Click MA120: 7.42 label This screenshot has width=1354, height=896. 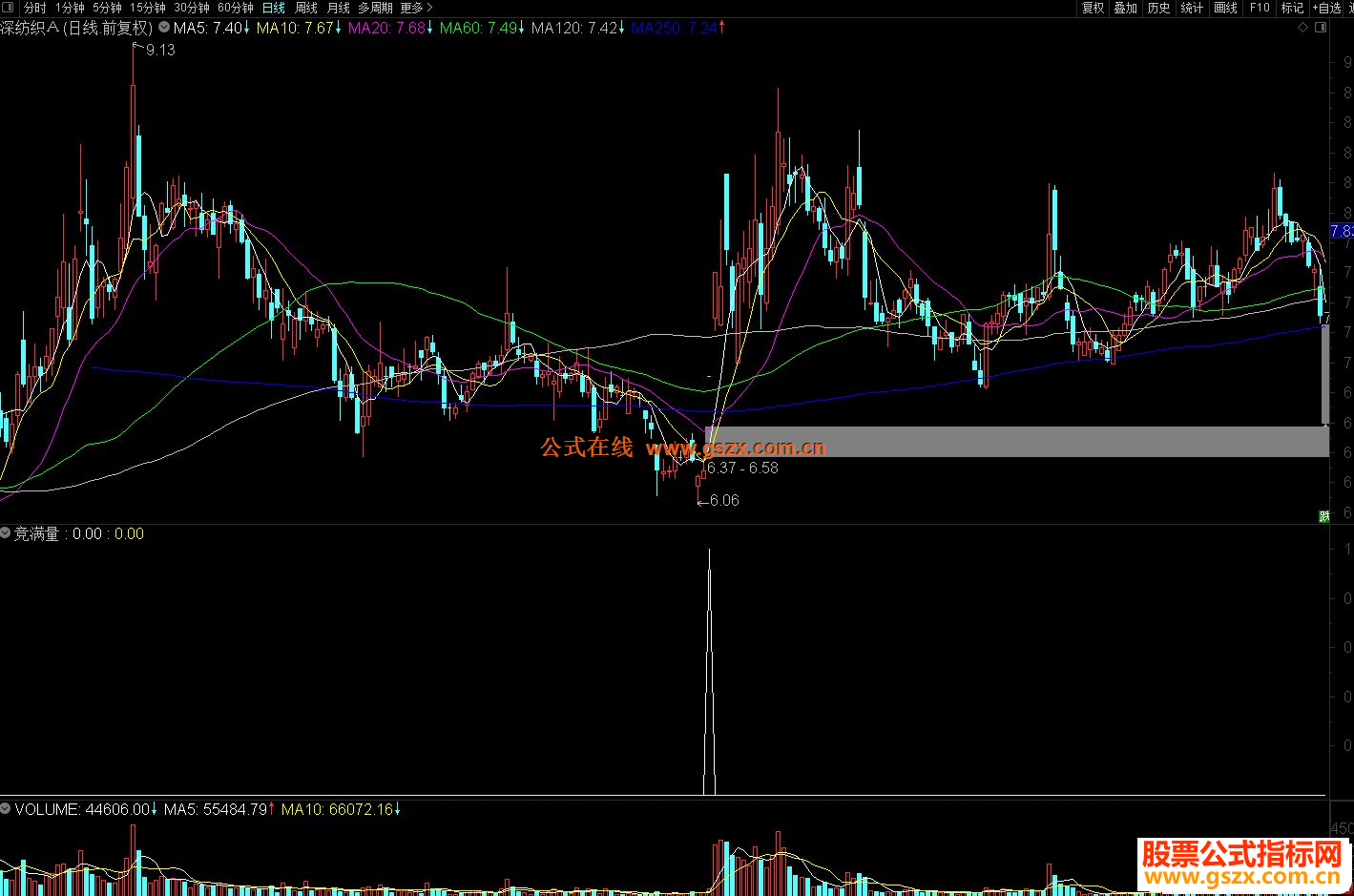pos(574,28)
